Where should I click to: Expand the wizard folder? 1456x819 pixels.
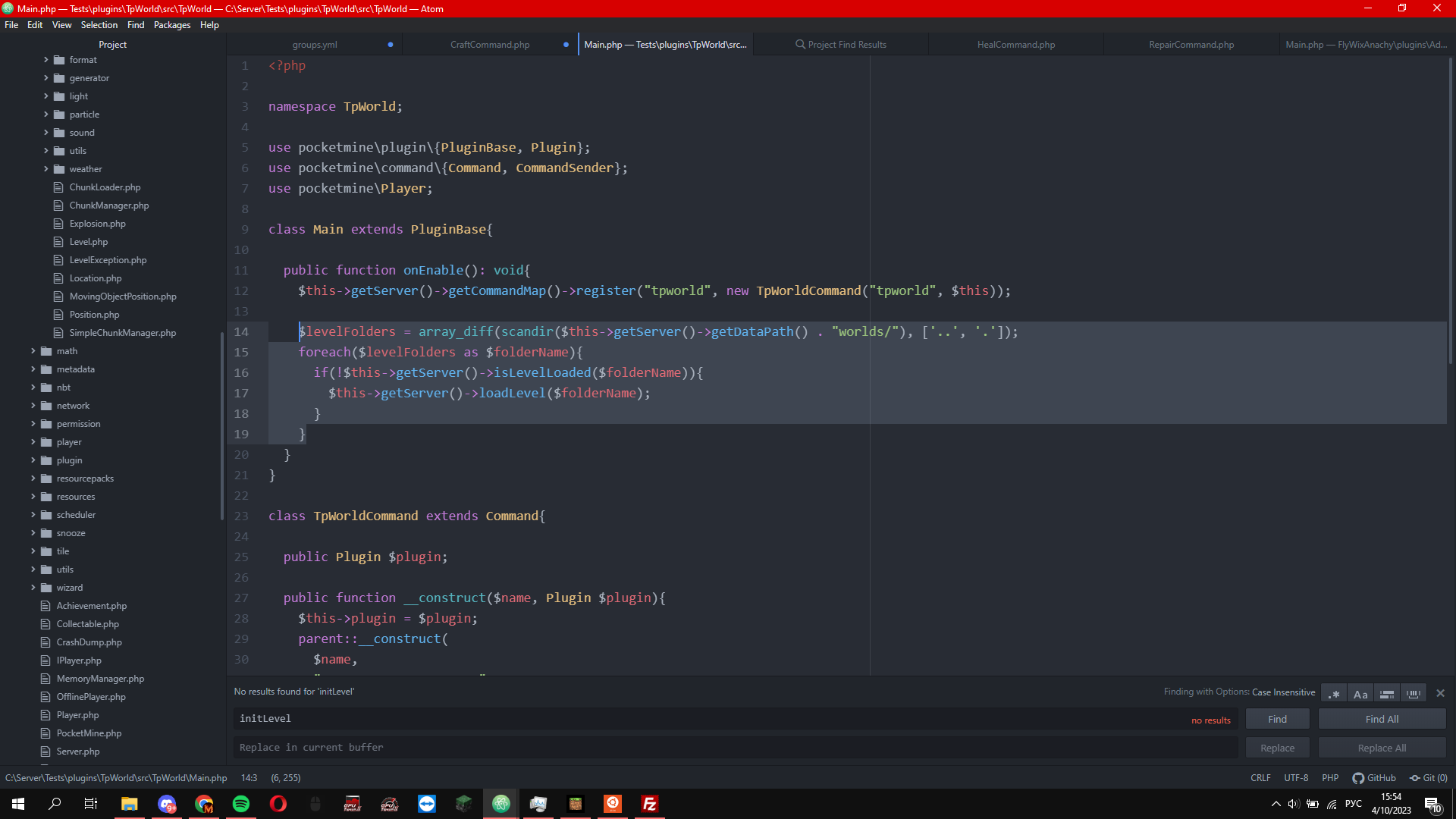pyautogui.click(x=33, y=588)
